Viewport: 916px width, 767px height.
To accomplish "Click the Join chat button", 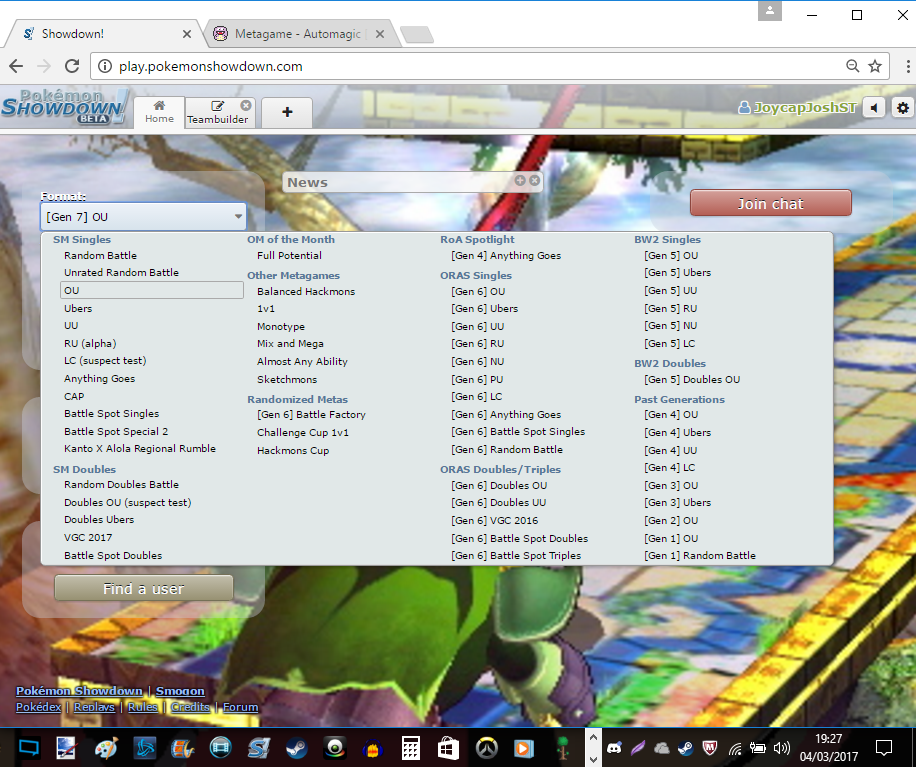I will (x=770, y=203).
